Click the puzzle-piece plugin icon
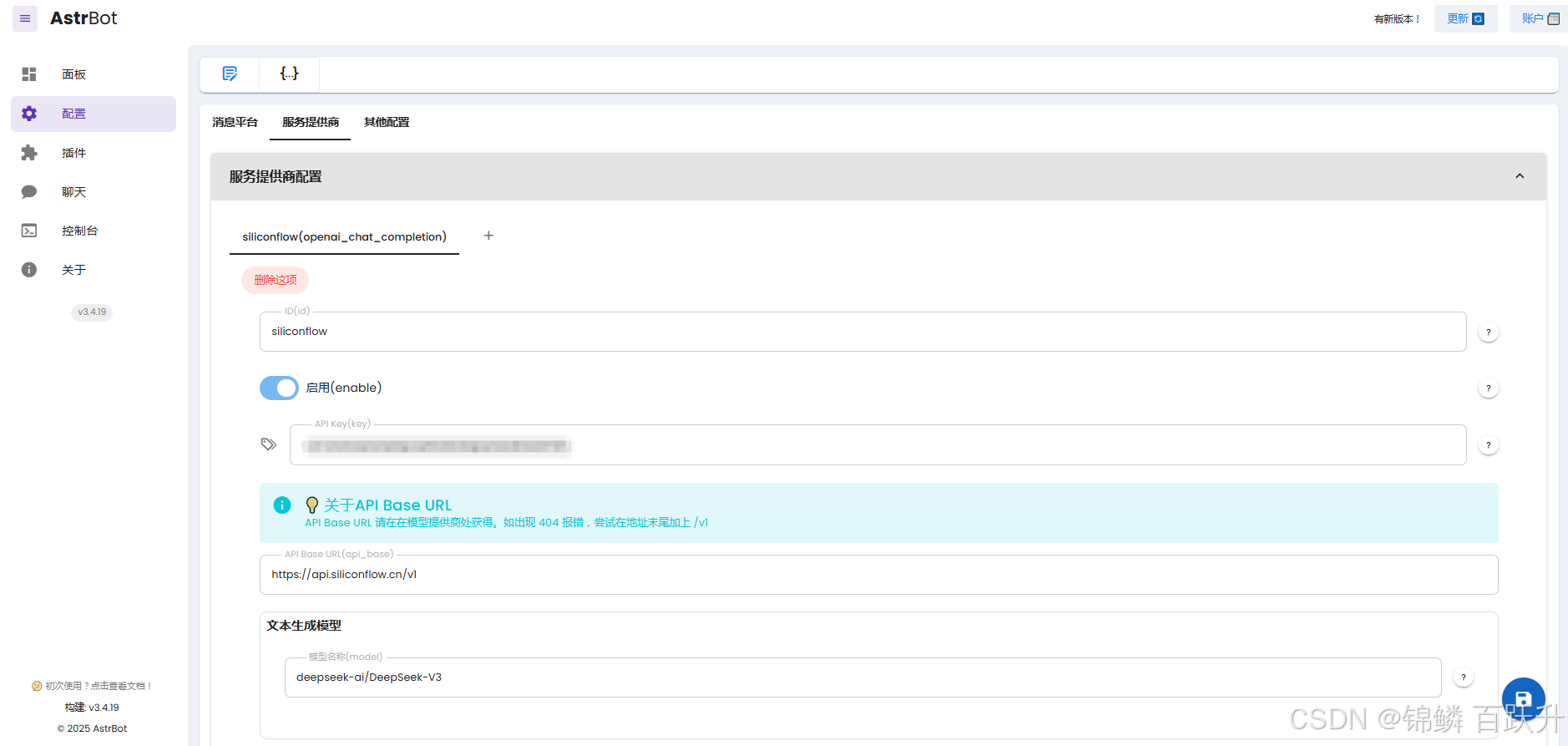Screen dimensions: 1568x746 [29, 153]
